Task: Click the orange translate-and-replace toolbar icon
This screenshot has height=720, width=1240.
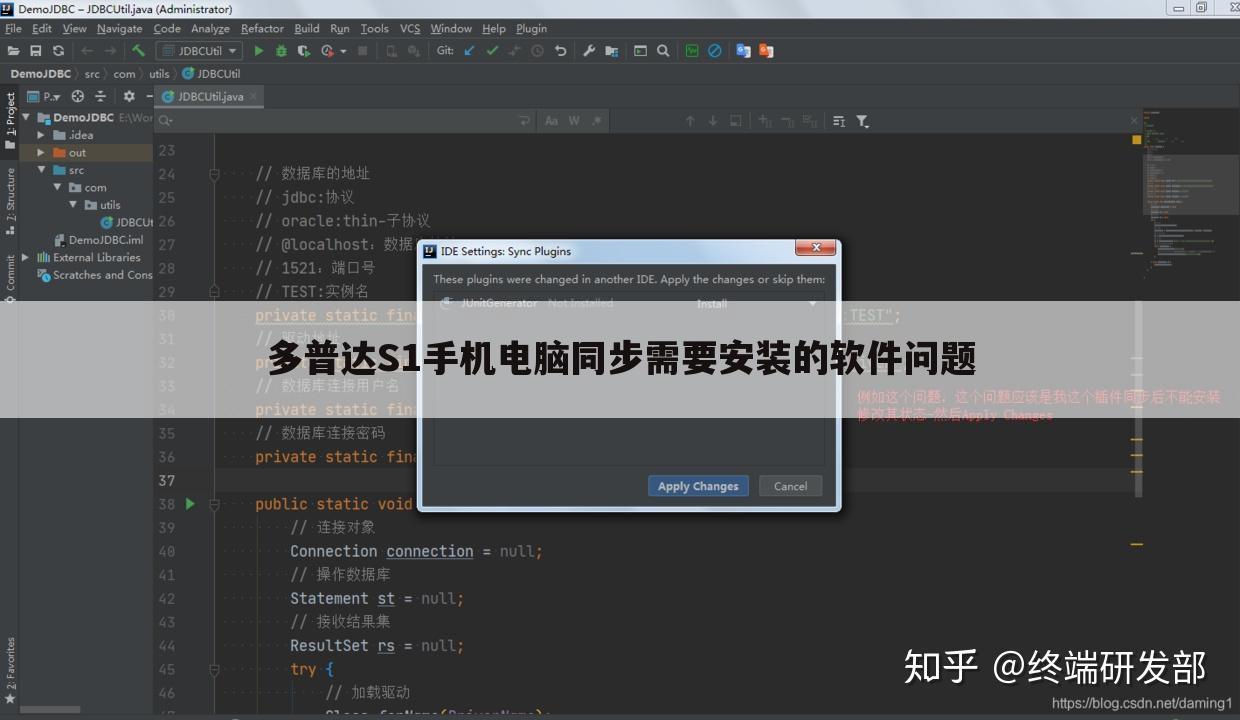Action: 766,51
